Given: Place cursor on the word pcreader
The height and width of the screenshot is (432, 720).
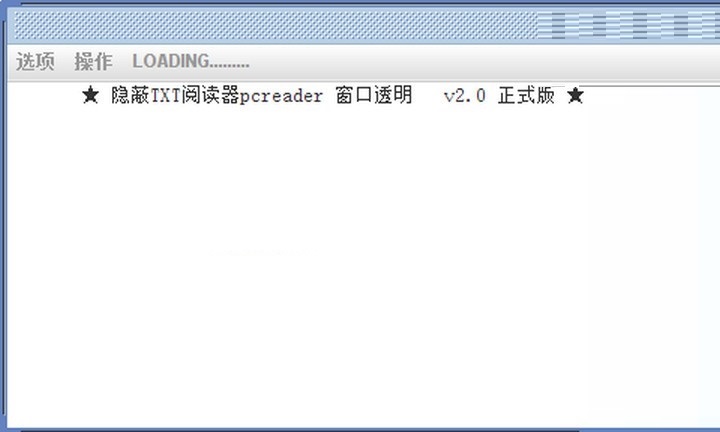Looking at the screenshot, I should [281, 96].
